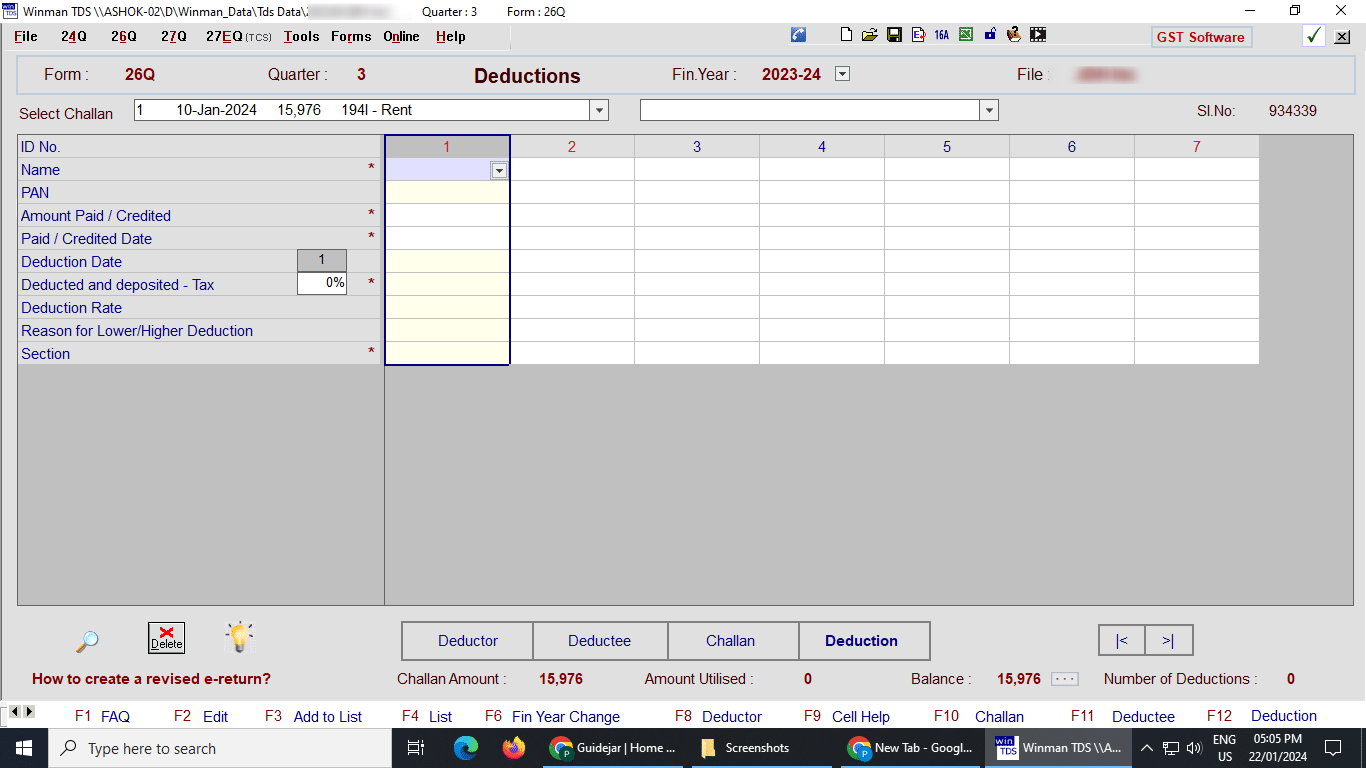
Task: Click the GST Software button
Action: [1201, 36]
